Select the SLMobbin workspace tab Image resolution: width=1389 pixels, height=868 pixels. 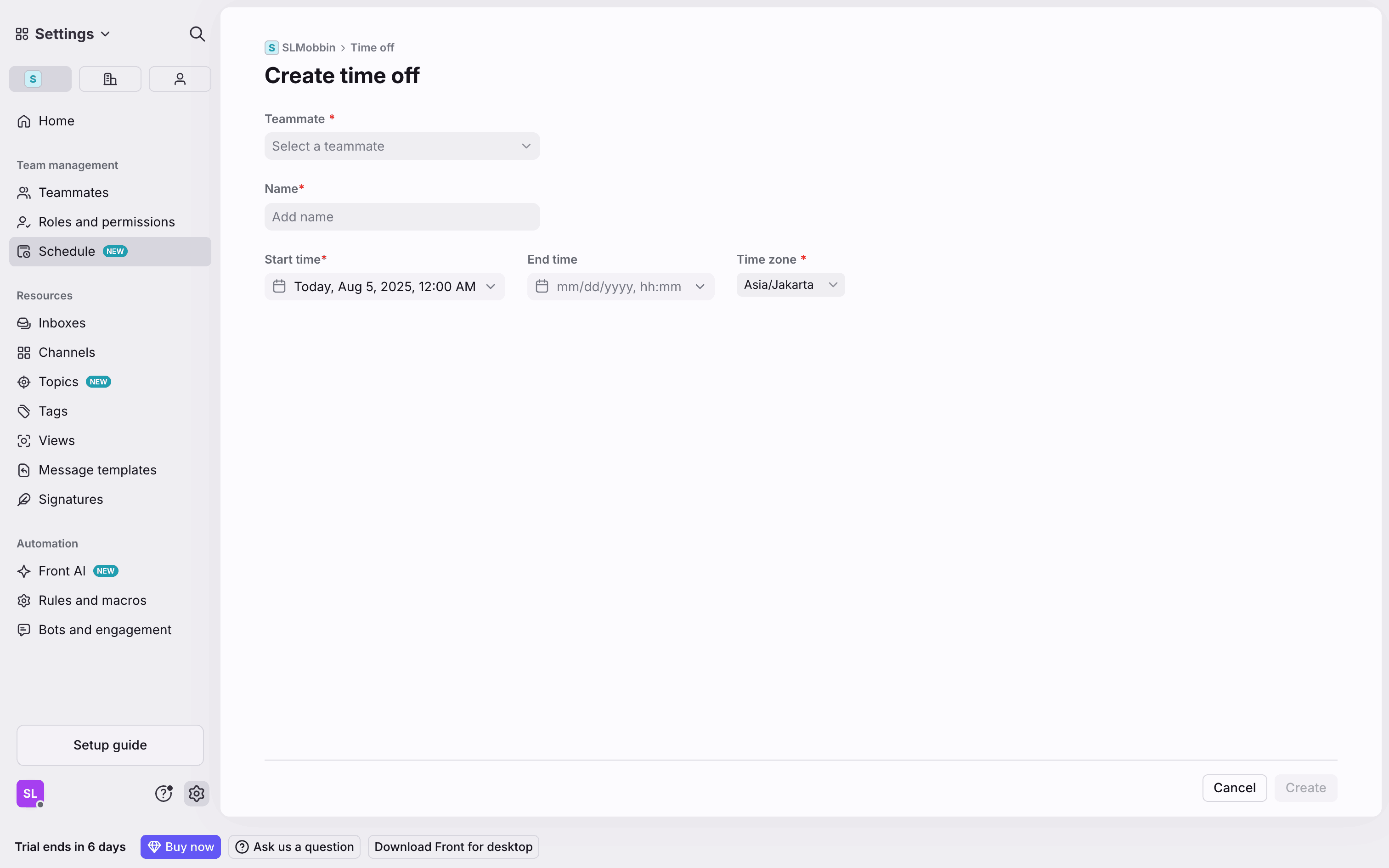(40, 79)
